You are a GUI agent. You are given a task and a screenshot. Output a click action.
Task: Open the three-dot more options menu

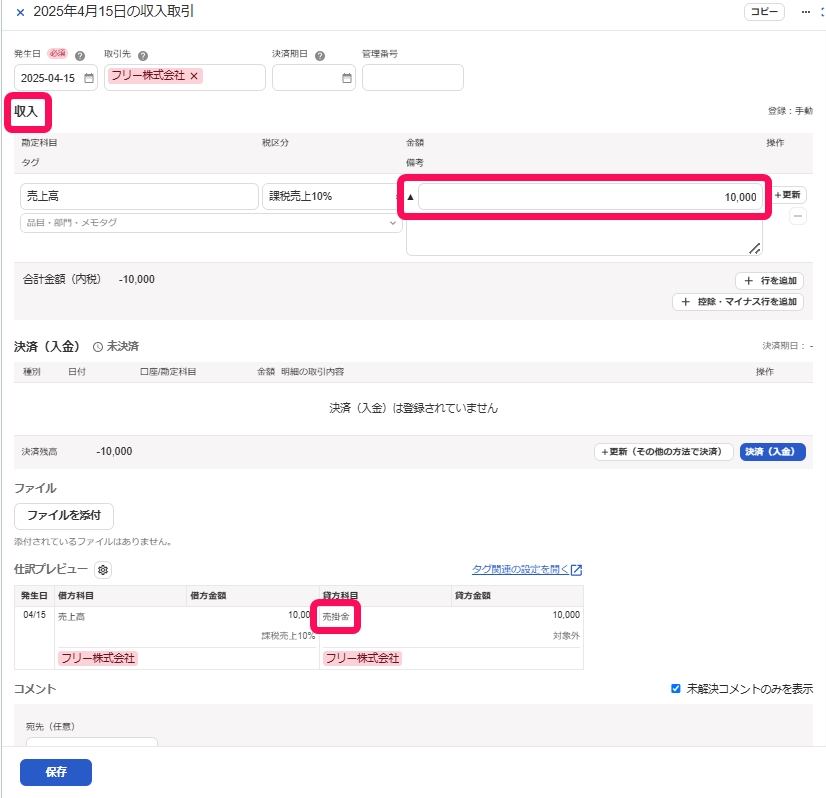(805, 12)
